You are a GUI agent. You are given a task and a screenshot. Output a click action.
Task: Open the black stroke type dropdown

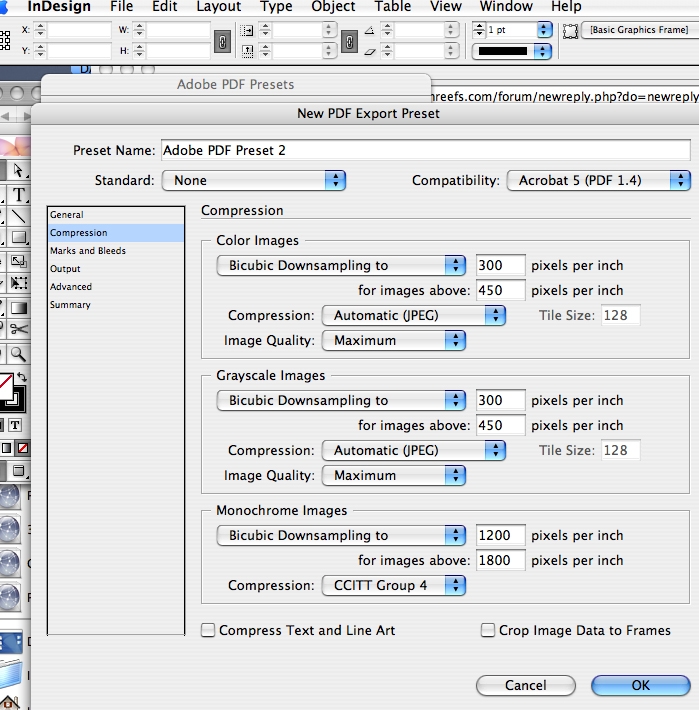pyautogui.click(x=512, y=51)
